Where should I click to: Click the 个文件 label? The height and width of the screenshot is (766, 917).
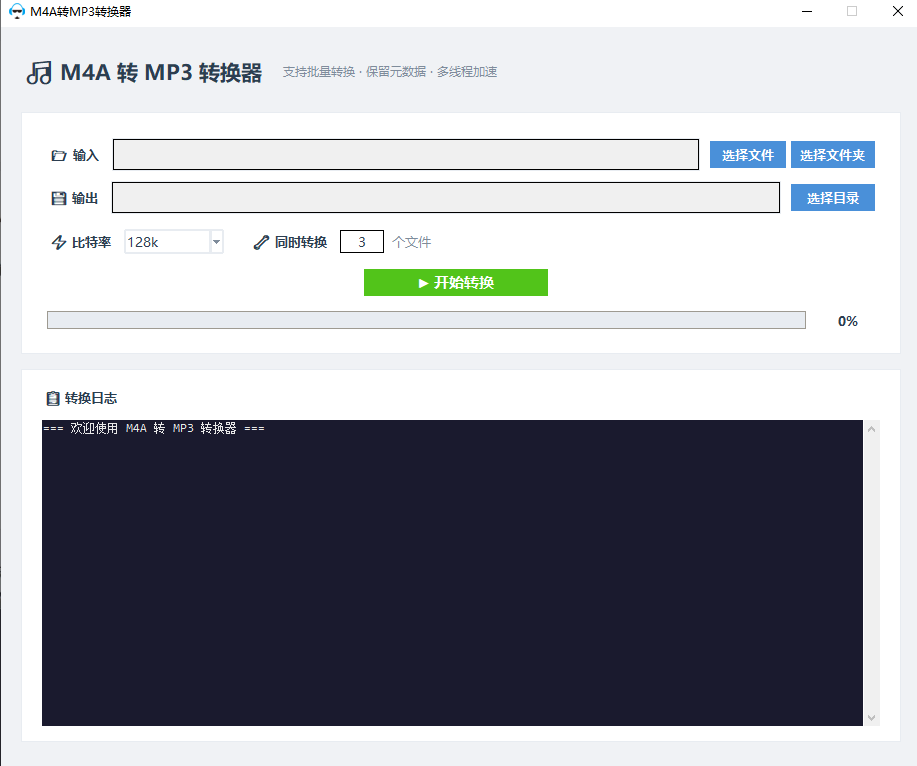point(411,242)
